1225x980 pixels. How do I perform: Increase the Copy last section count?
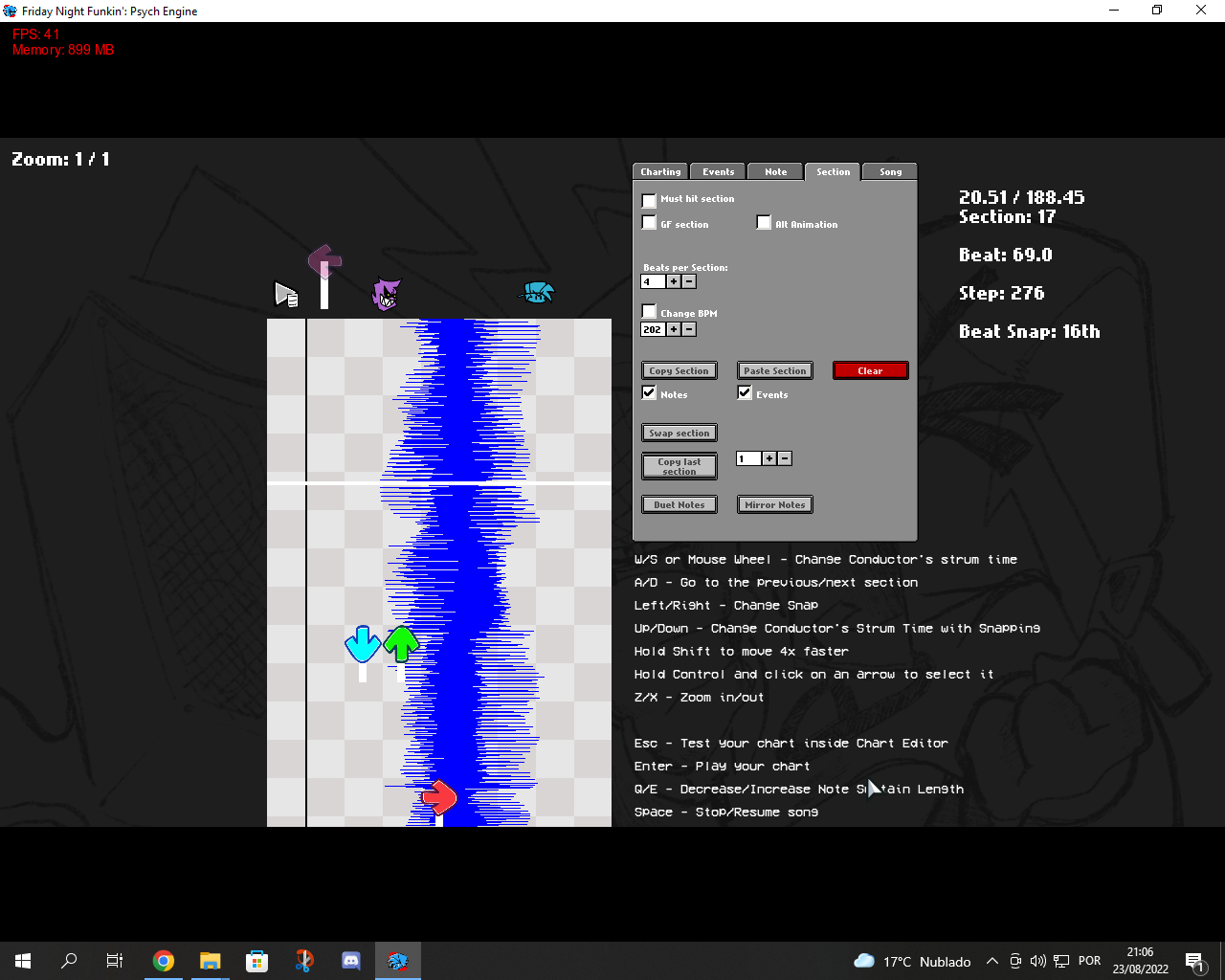pyautogui.click(x=769, y=458)
